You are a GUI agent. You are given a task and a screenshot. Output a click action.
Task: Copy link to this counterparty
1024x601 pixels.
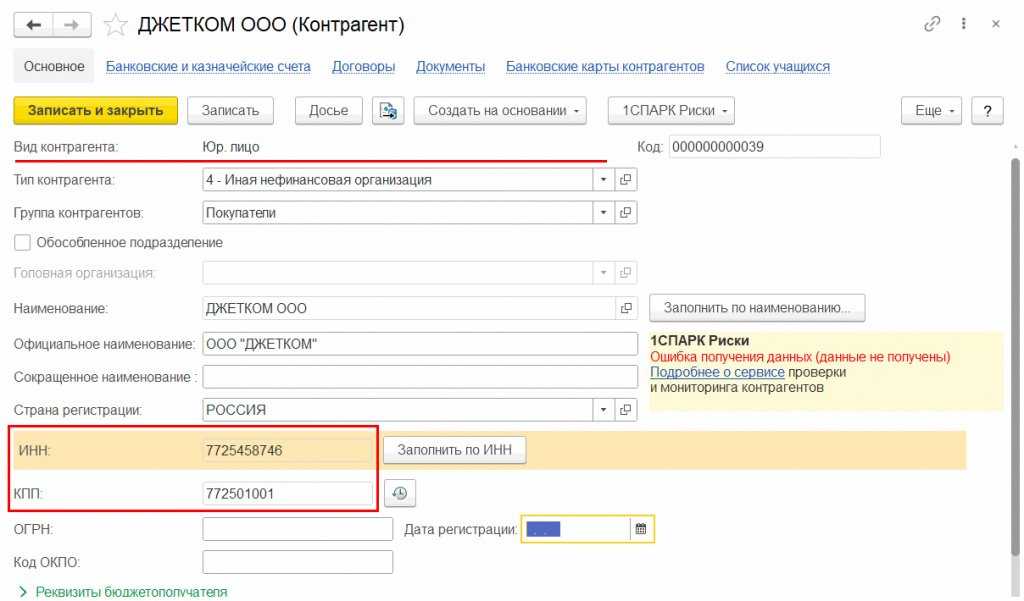tap(934, 24)
